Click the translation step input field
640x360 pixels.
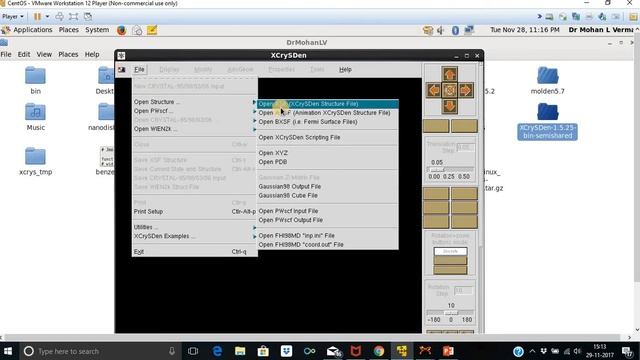tap(465, 148)
